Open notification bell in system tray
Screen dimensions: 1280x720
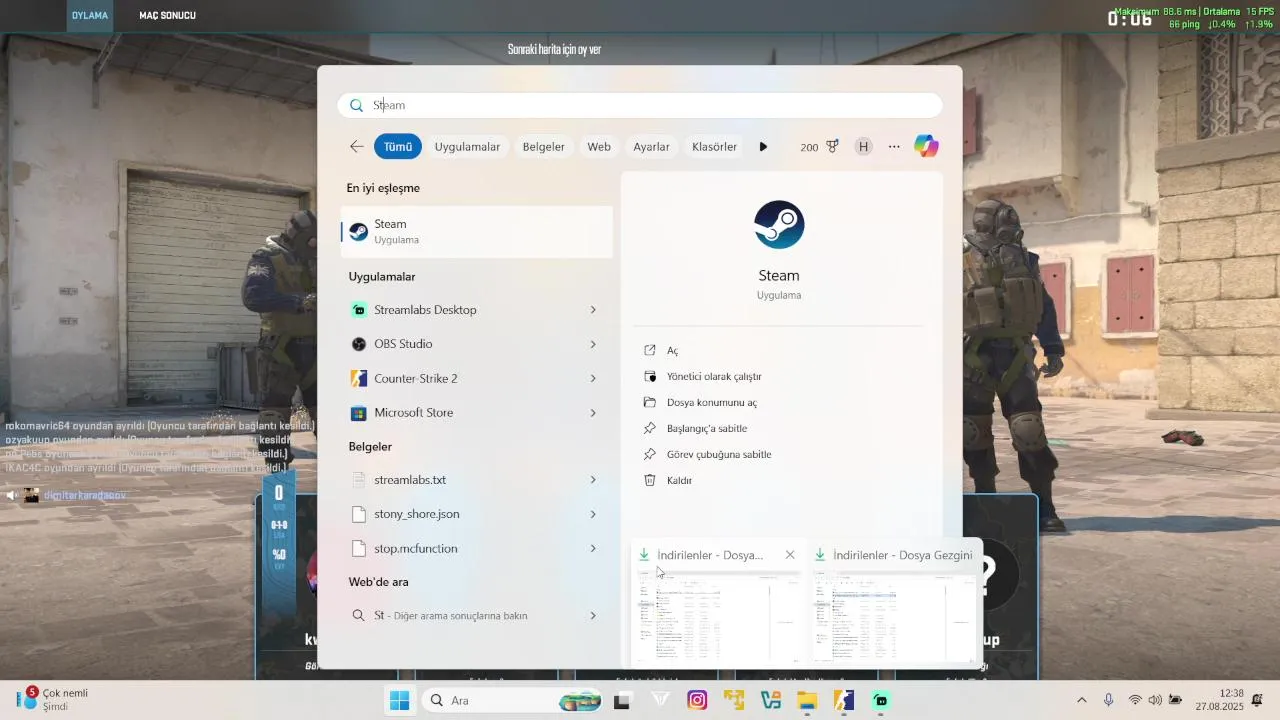pos(1257,700)
